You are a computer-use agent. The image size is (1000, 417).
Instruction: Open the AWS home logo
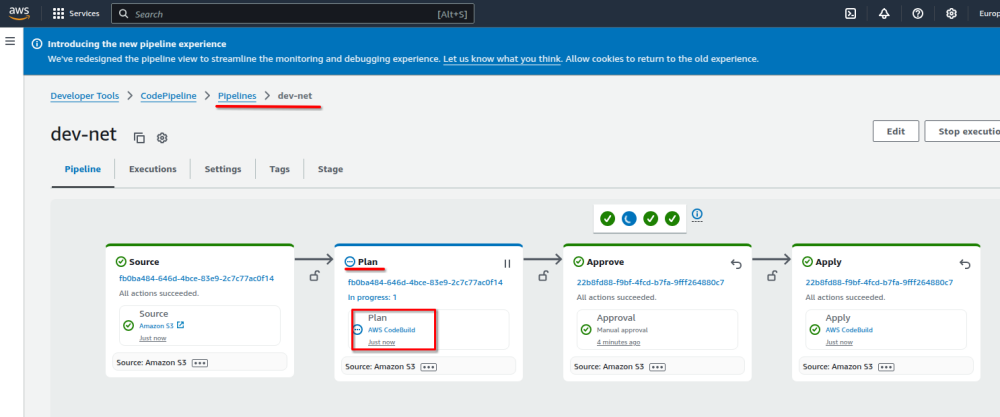19,13
